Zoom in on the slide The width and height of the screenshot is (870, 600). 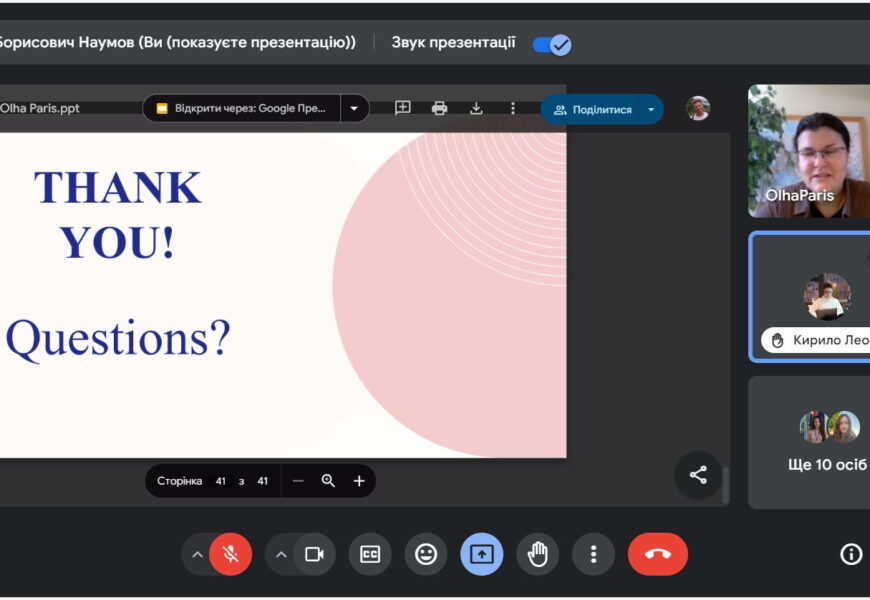tap(359, 481)
